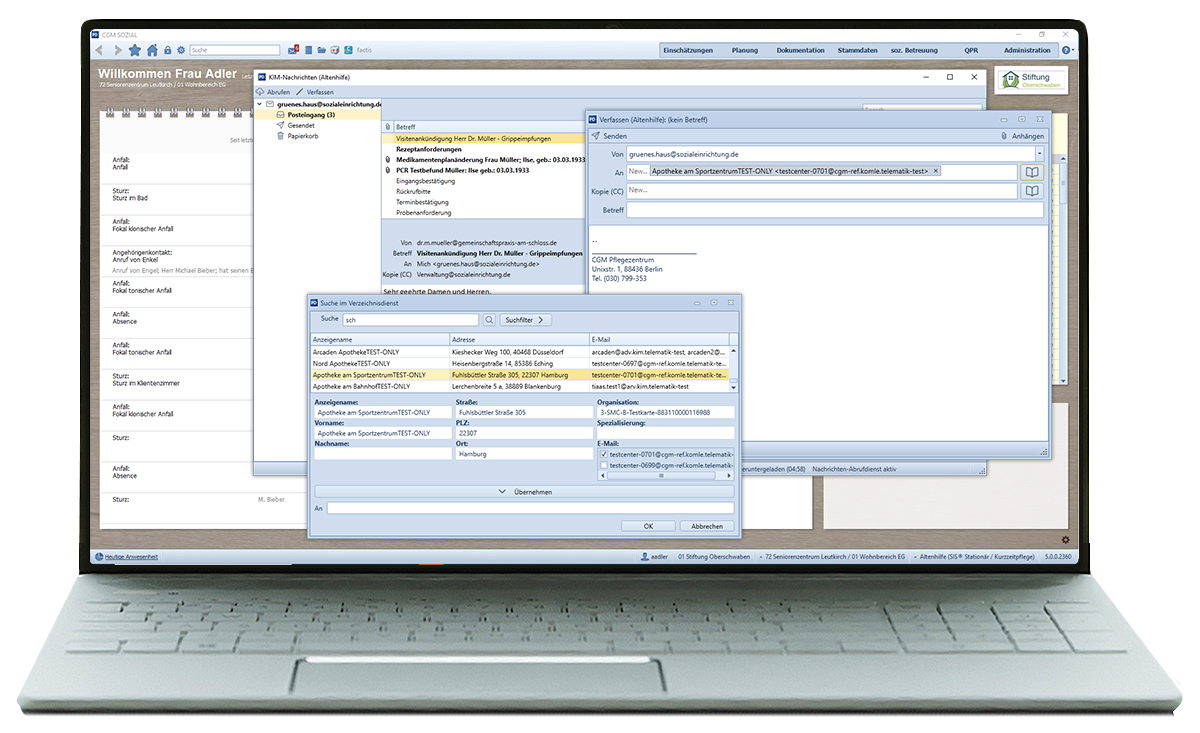Screen dimensions: 1200x733
Task: Click the factis globe icon
Action: tap(348, 50)
